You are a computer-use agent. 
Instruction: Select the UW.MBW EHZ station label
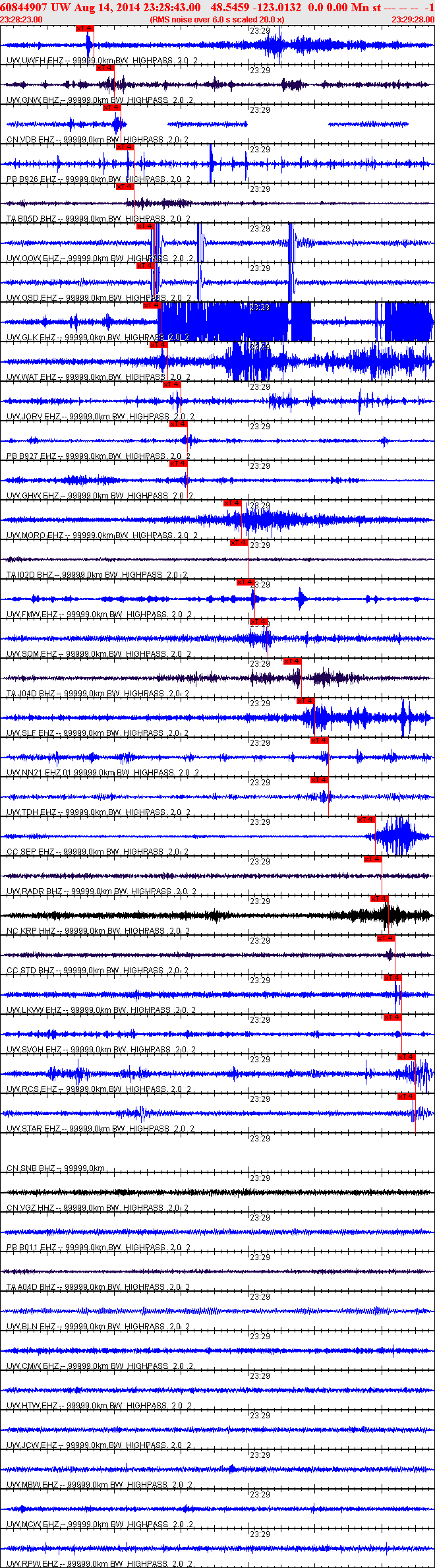tap(32, 1485)
